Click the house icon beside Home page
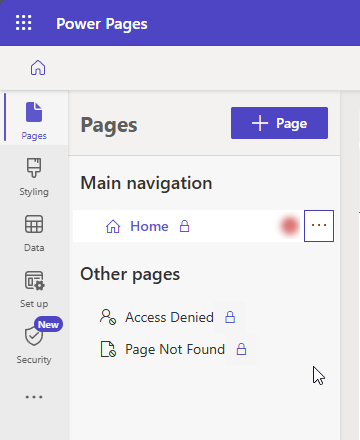Viewport: 360px width, 440px height. (x=113, y=226)
